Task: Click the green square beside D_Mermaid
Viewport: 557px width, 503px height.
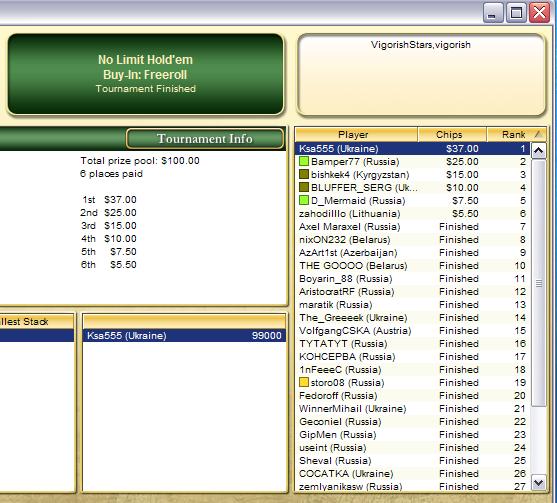Action: pyautogui.click(x=304, y=200)
